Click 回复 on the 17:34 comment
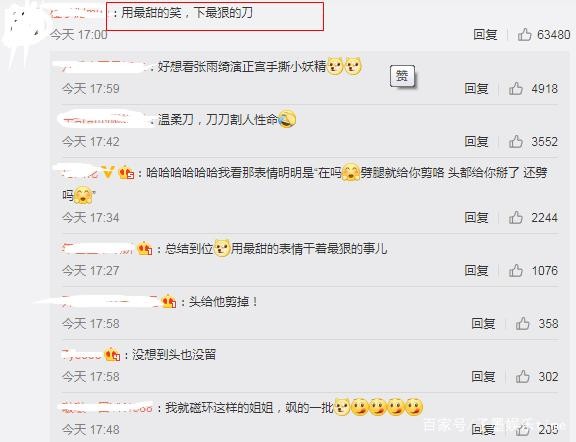This screenshot has height=442, width=576. pos(476,217)
